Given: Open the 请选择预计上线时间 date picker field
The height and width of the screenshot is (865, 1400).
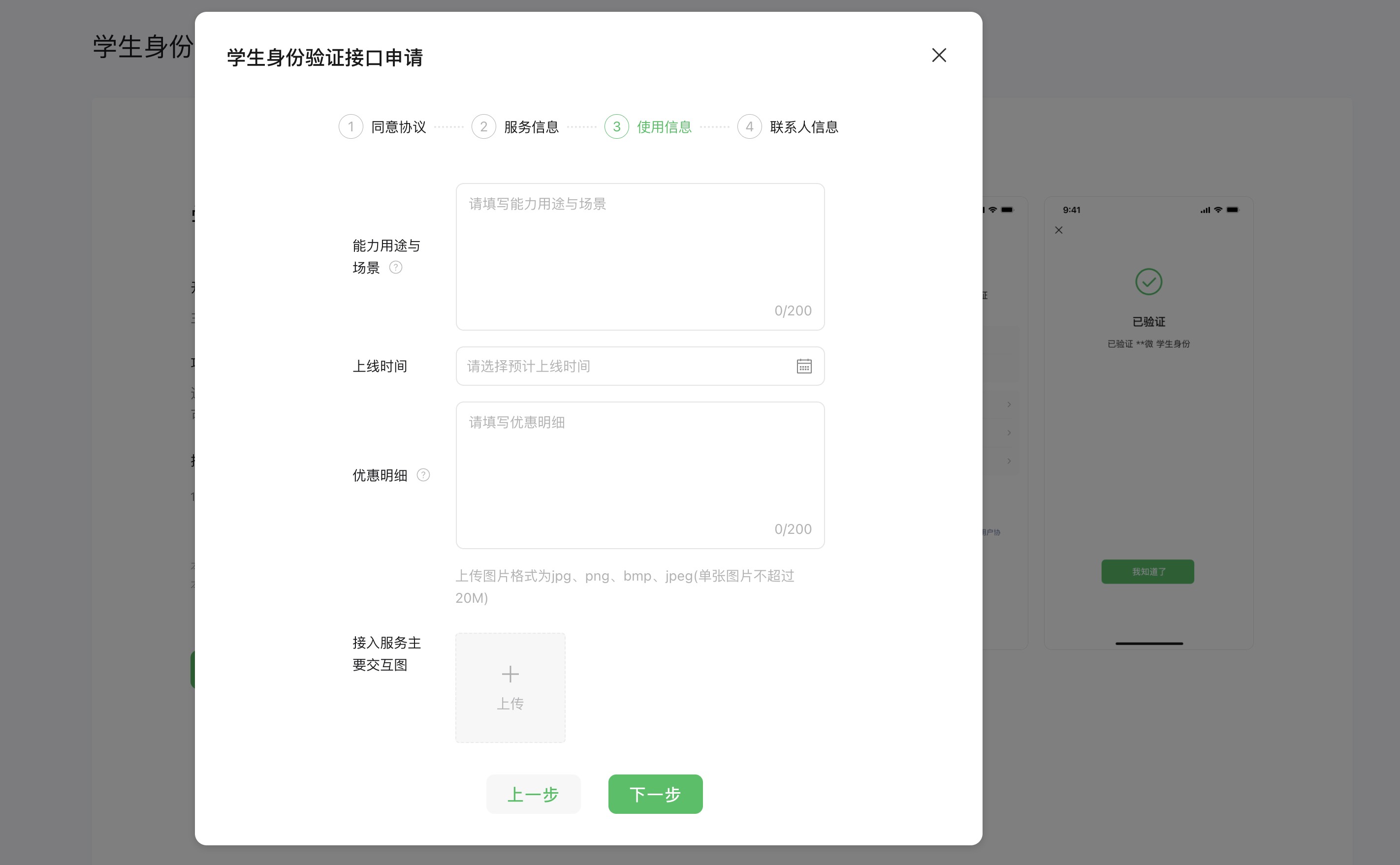Looking at the screenshot, I should [x=624, y=366].
